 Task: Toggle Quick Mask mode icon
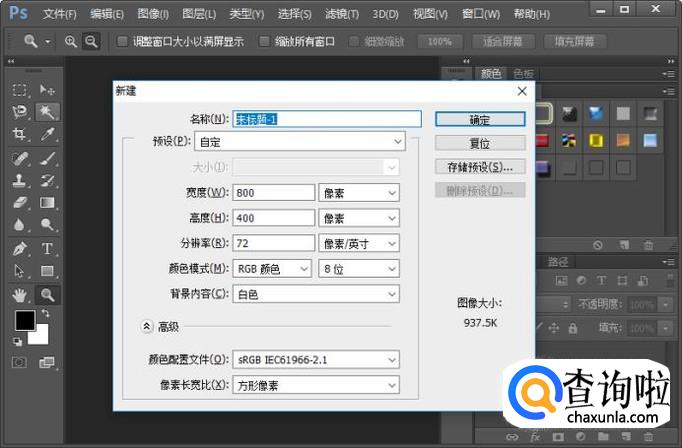pyautogui.click(x=20, y=362)
